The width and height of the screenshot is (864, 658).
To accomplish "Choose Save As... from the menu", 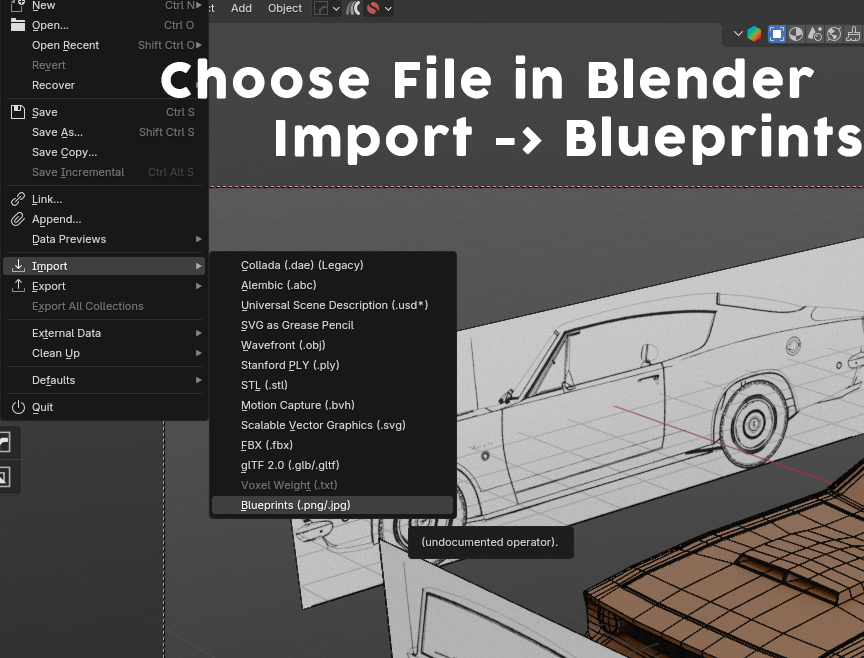I will tap(57, 132).
